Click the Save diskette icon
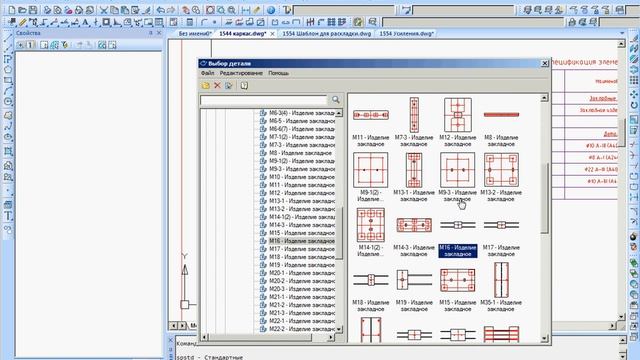 [33, 10]
